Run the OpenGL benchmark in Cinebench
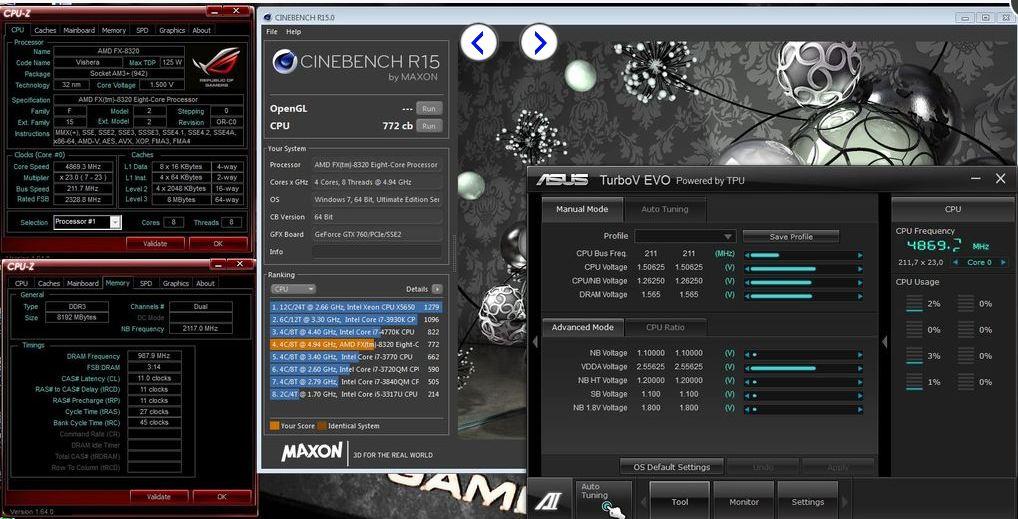 [x=428, y=108]
